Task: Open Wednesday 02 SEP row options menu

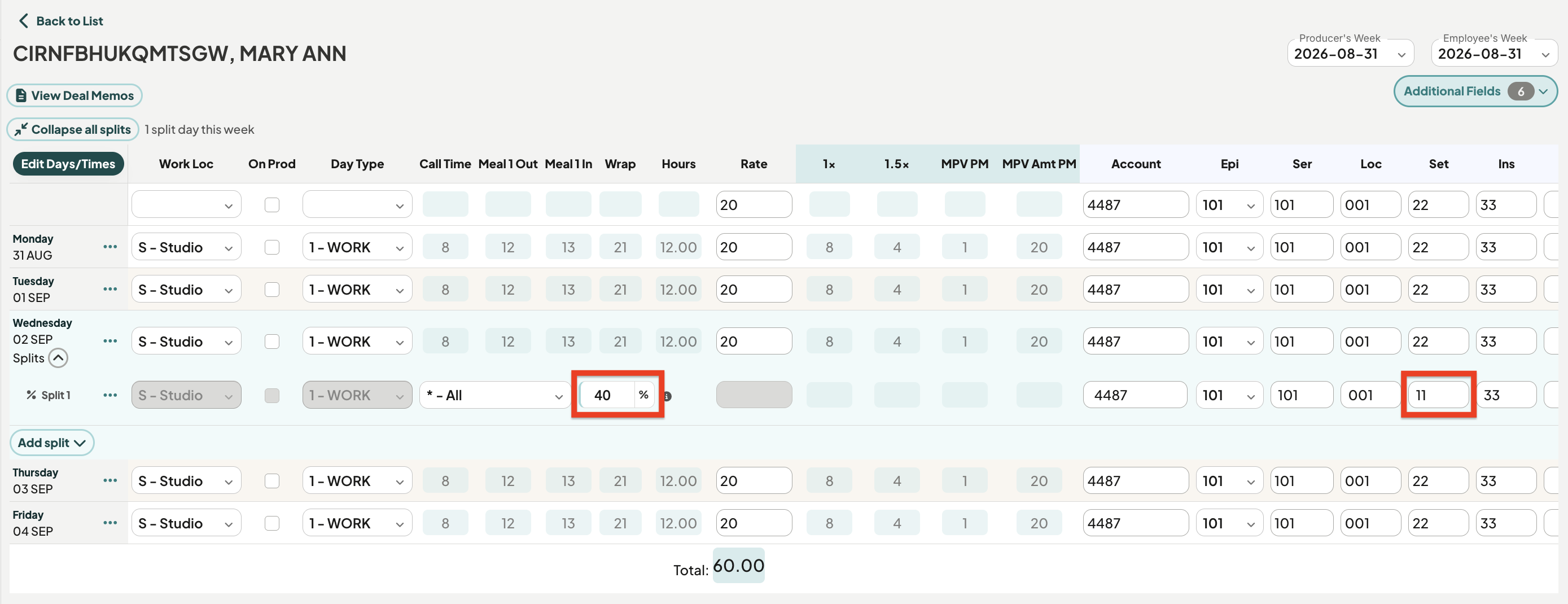Action: pyautogui.click(x=110, y=341)
